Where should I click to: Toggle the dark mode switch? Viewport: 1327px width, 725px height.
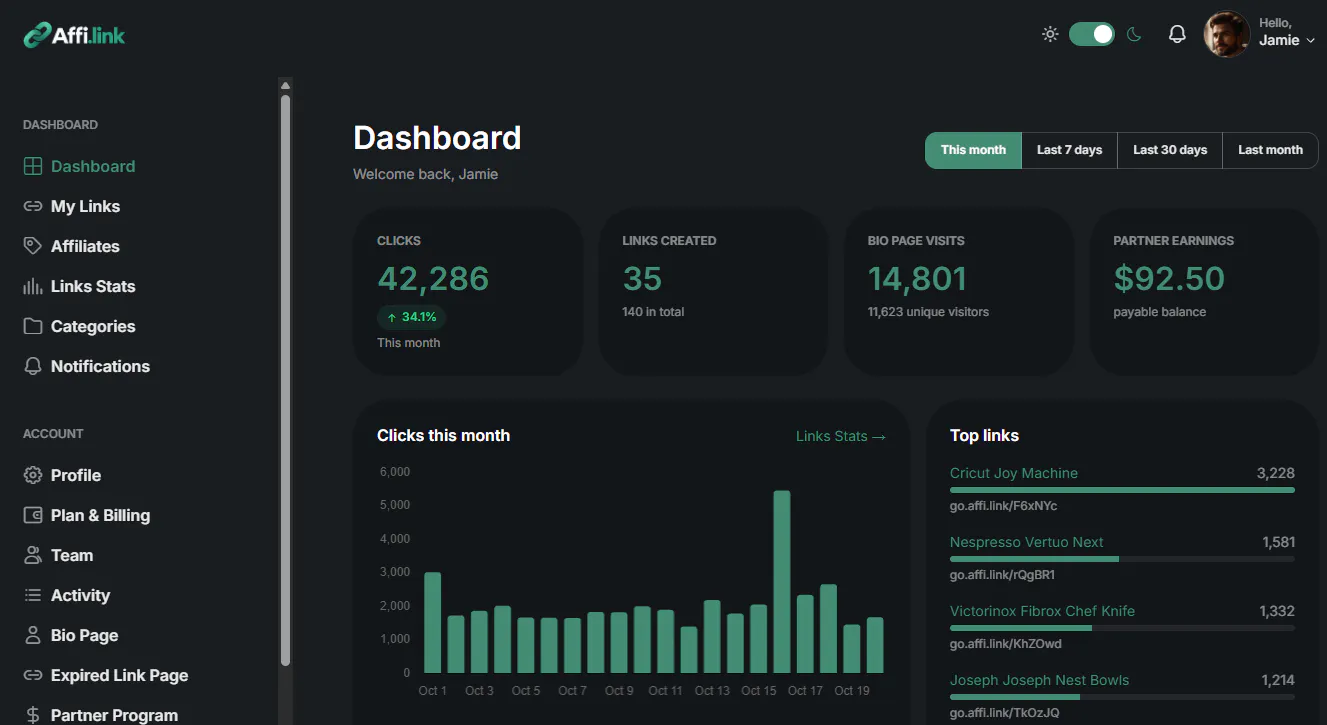coord(1092,34)
